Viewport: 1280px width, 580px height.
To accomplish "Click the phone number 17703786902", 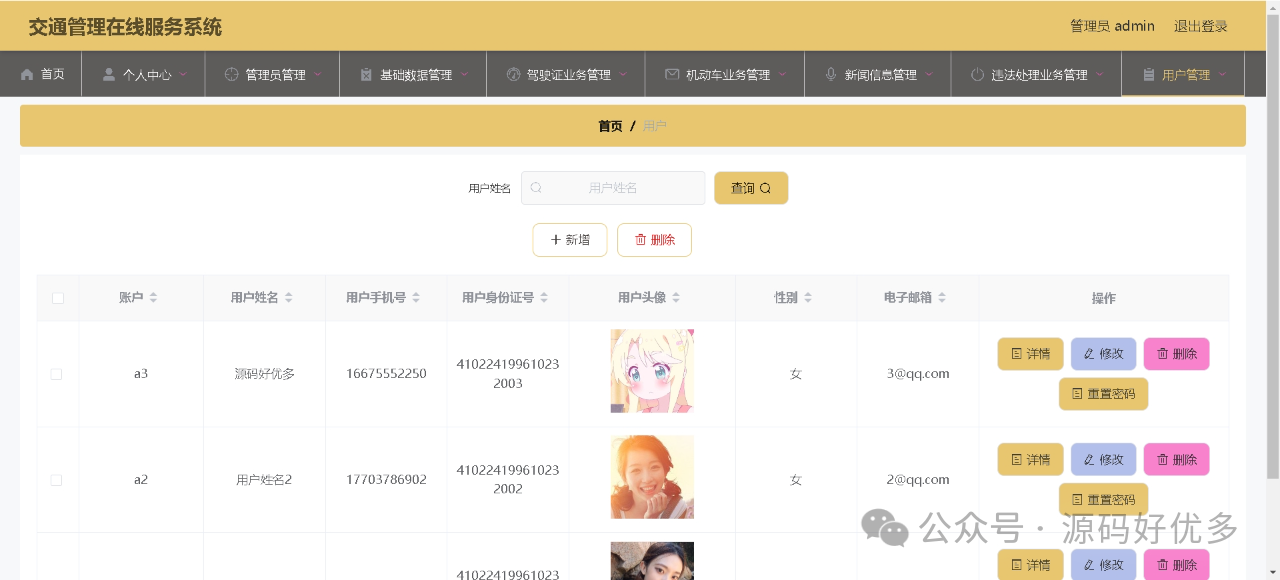I will (386, 480).
